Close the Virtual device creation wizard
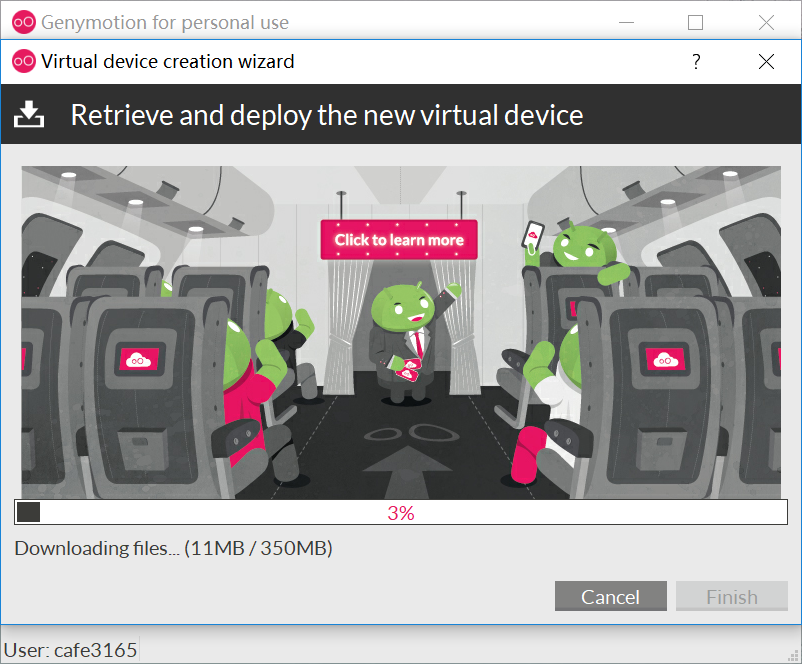The width and height of the screenshot is (802, 664). click(766, 62)
